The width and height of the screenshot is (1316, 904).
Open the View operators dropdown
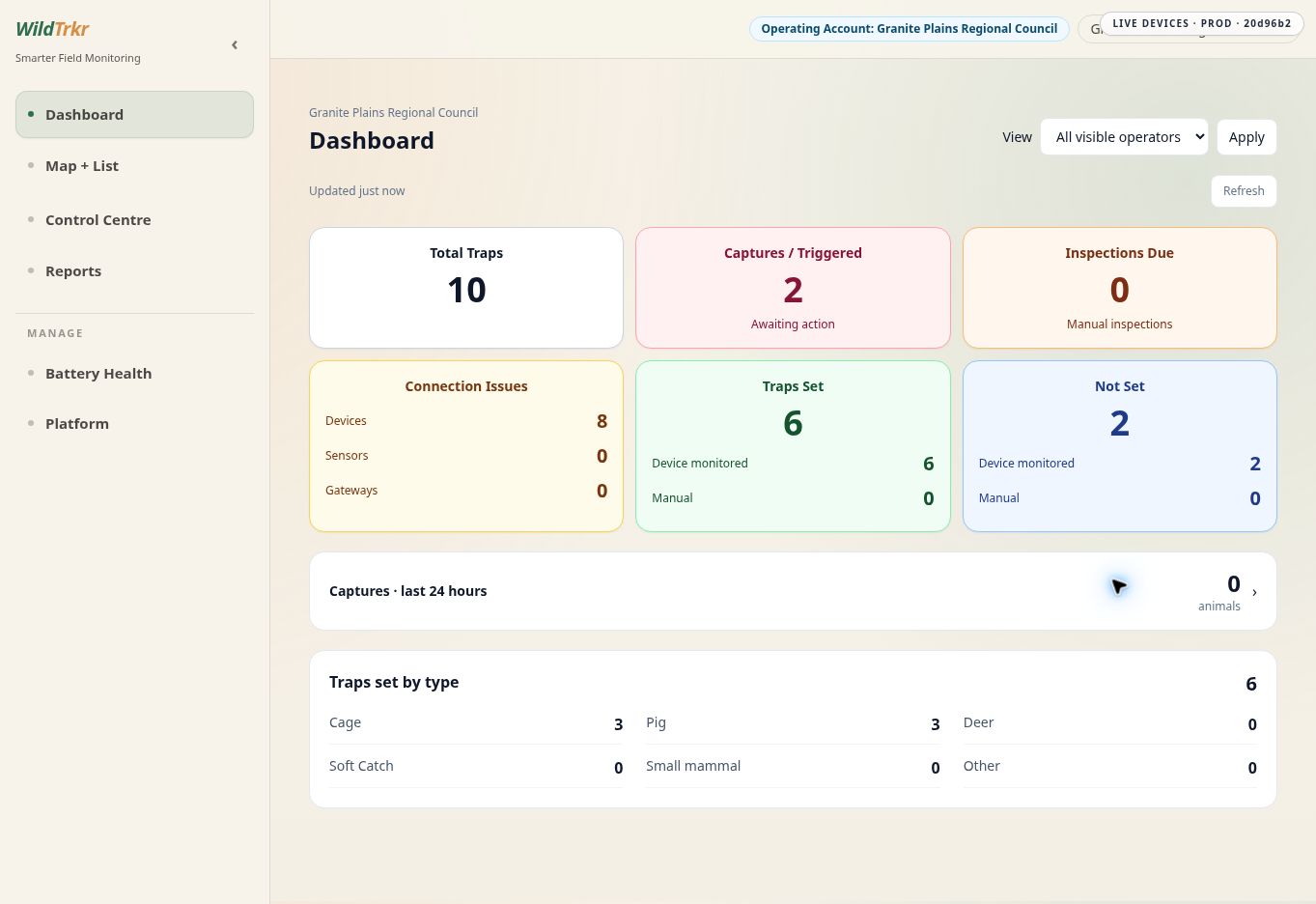pyautogui.click(x=1124, y=137)
